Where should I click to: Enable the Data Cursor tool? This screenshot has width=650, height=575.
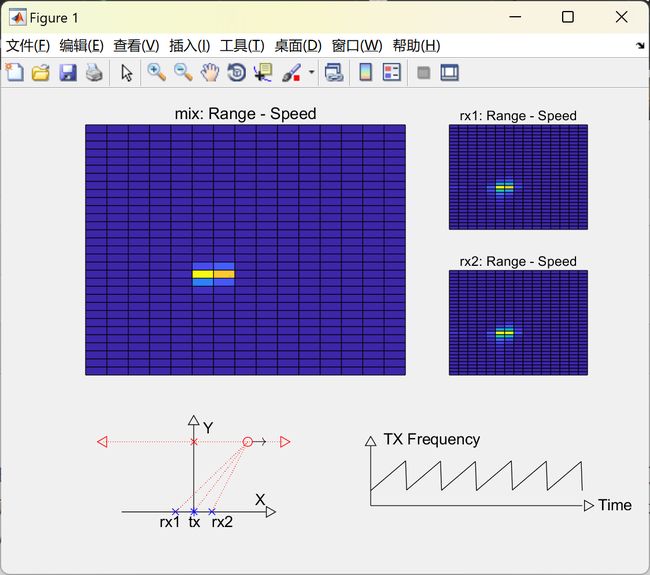coord(263,73)
